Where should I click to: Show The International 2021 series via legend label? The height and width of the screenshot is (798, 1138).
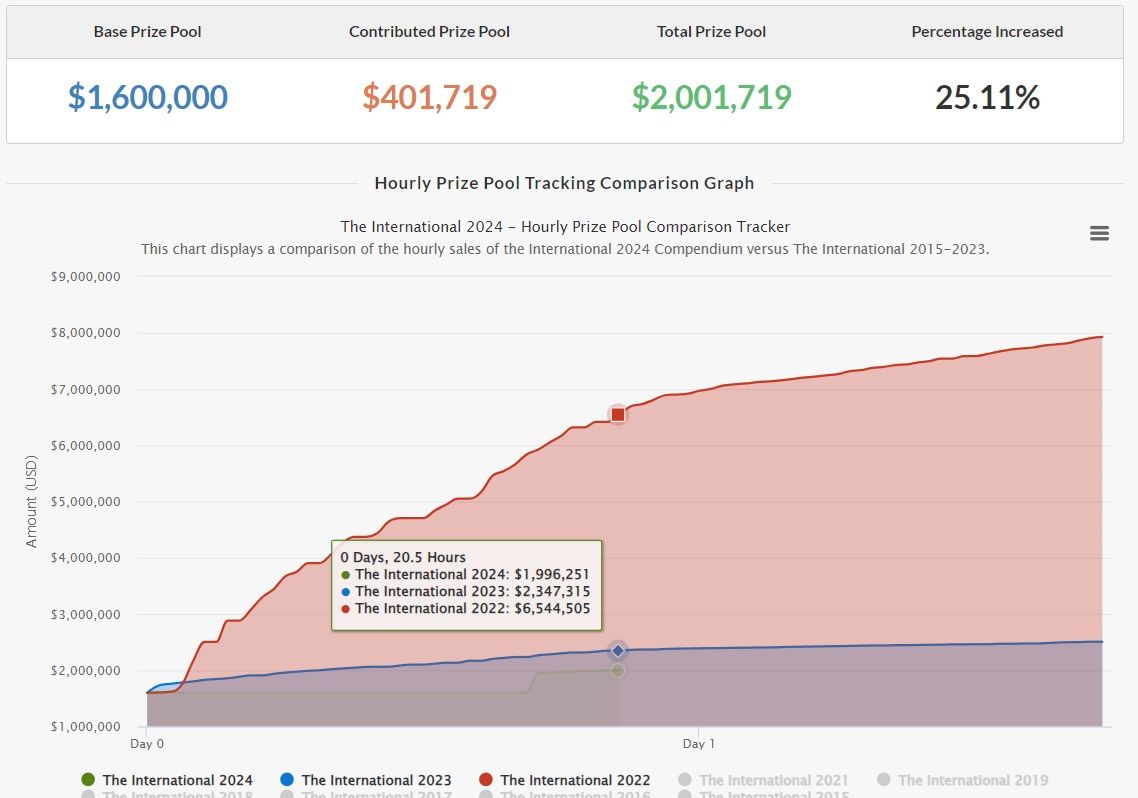click(x=773, y=780)
